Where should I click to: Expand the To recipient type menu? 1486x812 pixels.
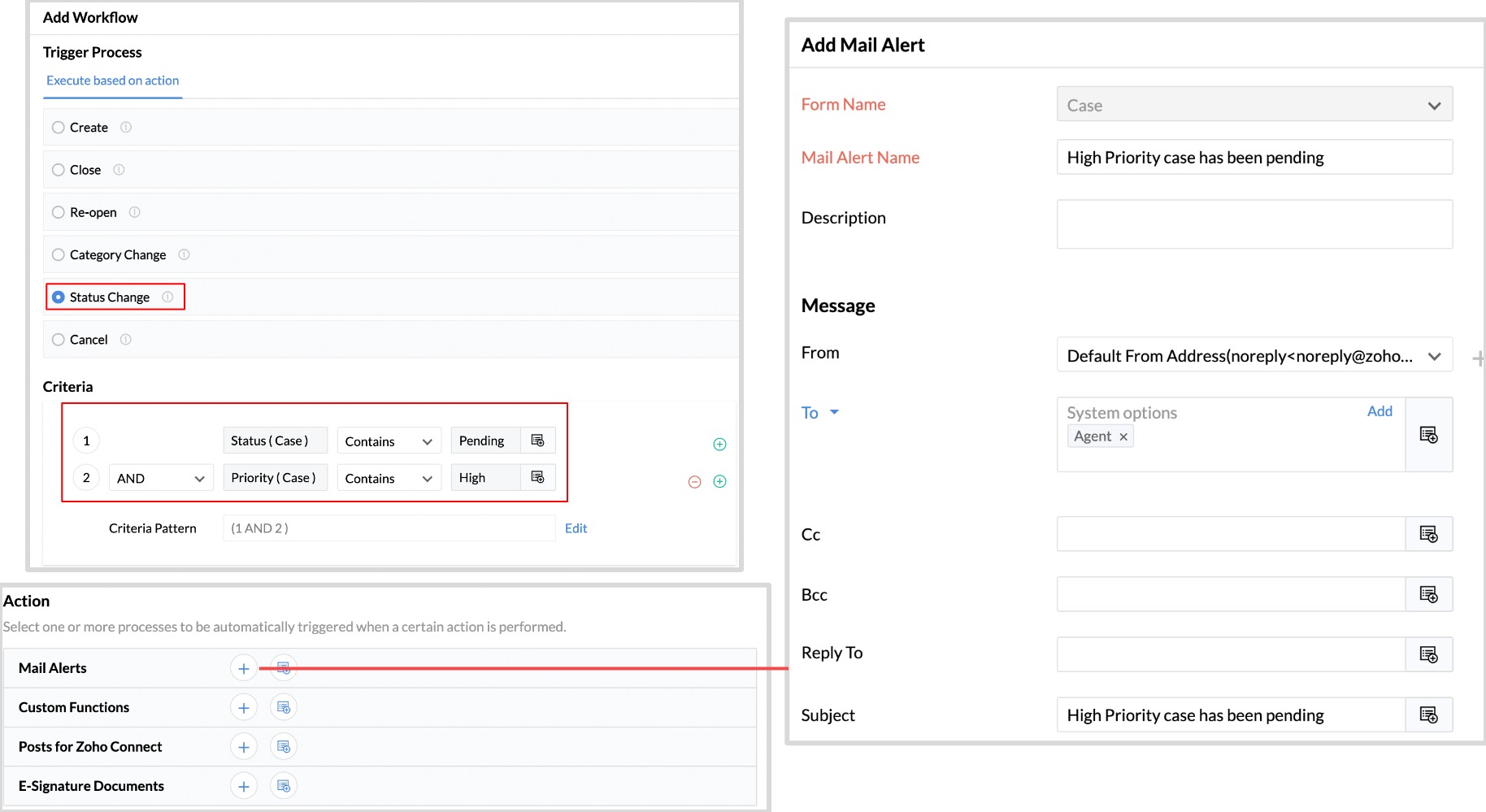tap(820, 413)
